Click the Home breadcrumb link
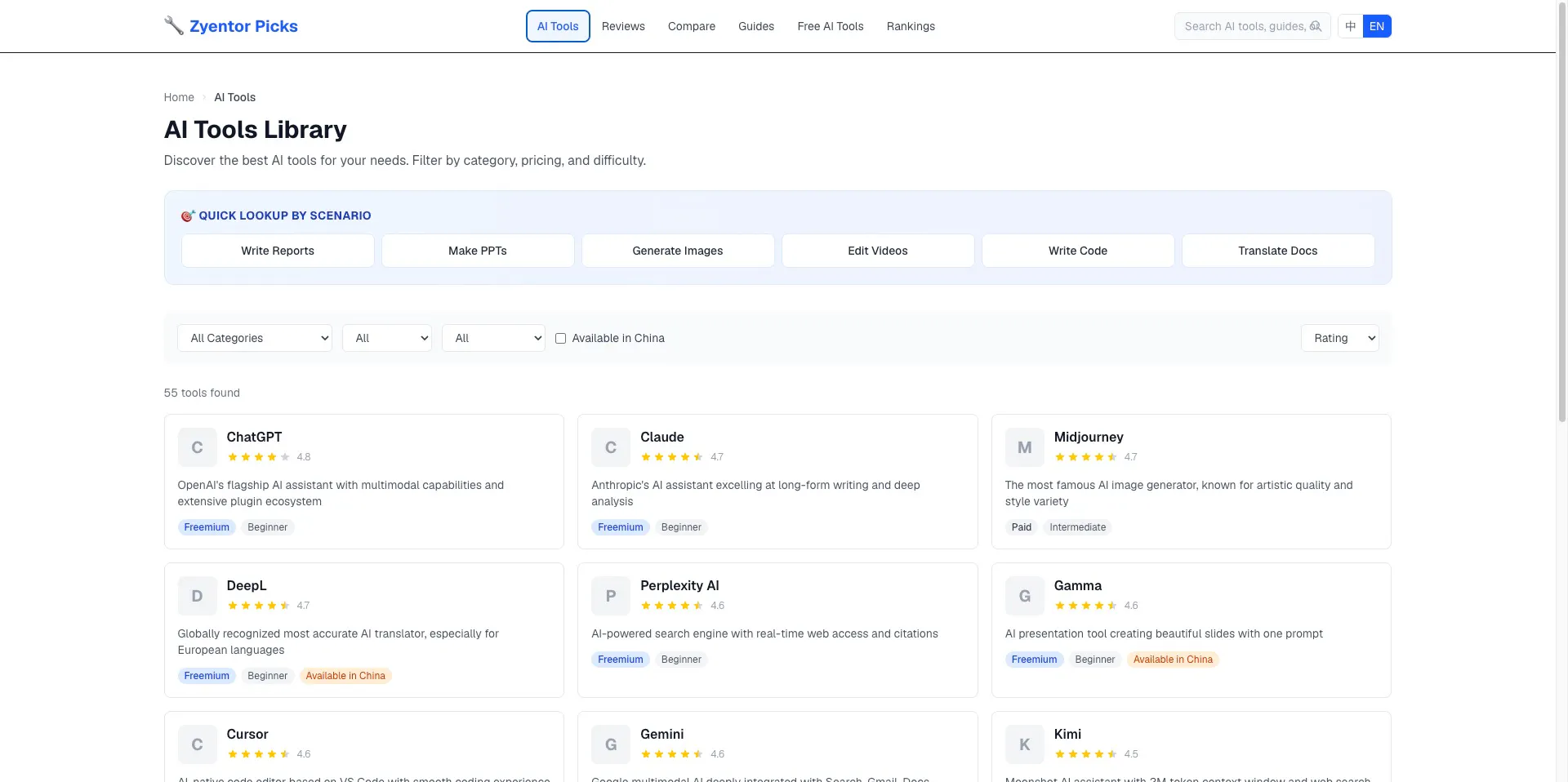The image size is (1568, 782). click(179, 97)
